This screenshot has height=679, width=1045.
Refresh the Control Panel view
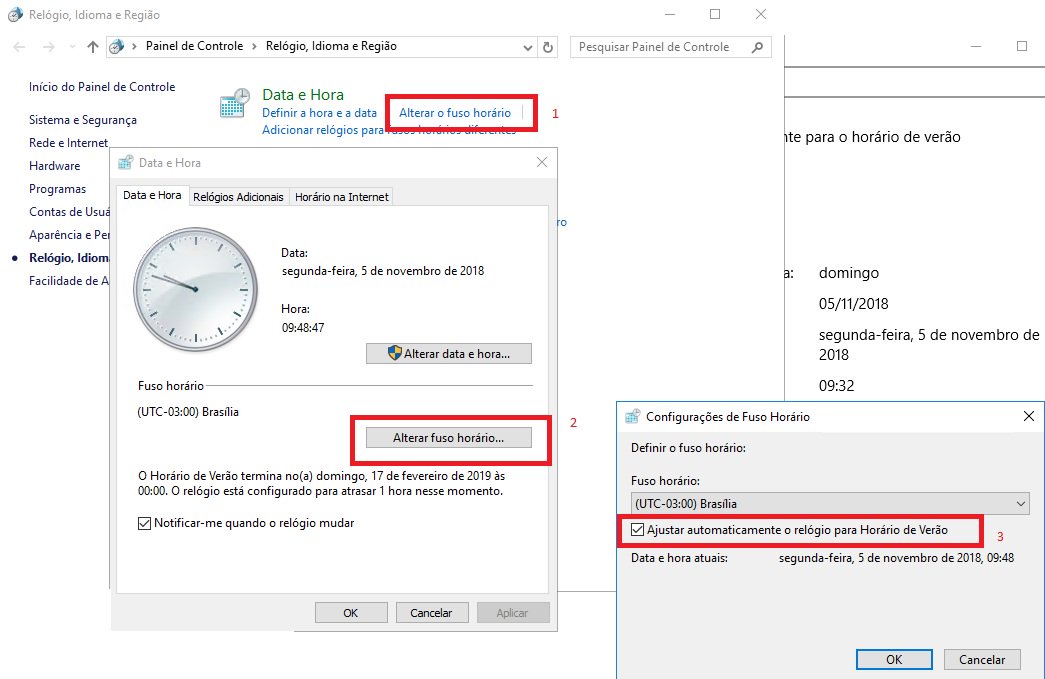548,47
